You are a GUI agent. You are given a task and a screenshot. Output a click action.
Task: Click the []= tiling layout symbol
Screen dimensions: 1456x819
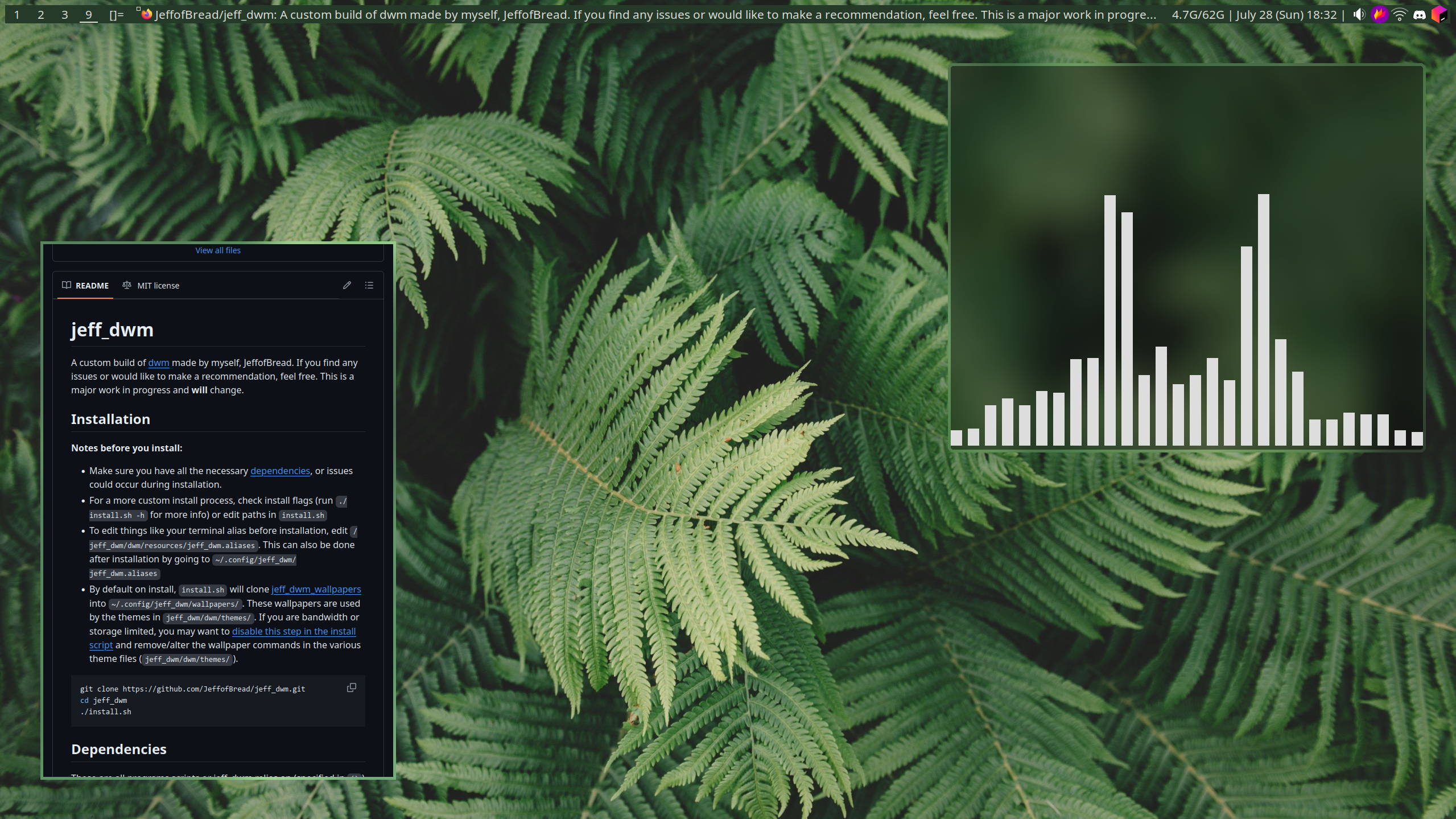pos(116,15)
